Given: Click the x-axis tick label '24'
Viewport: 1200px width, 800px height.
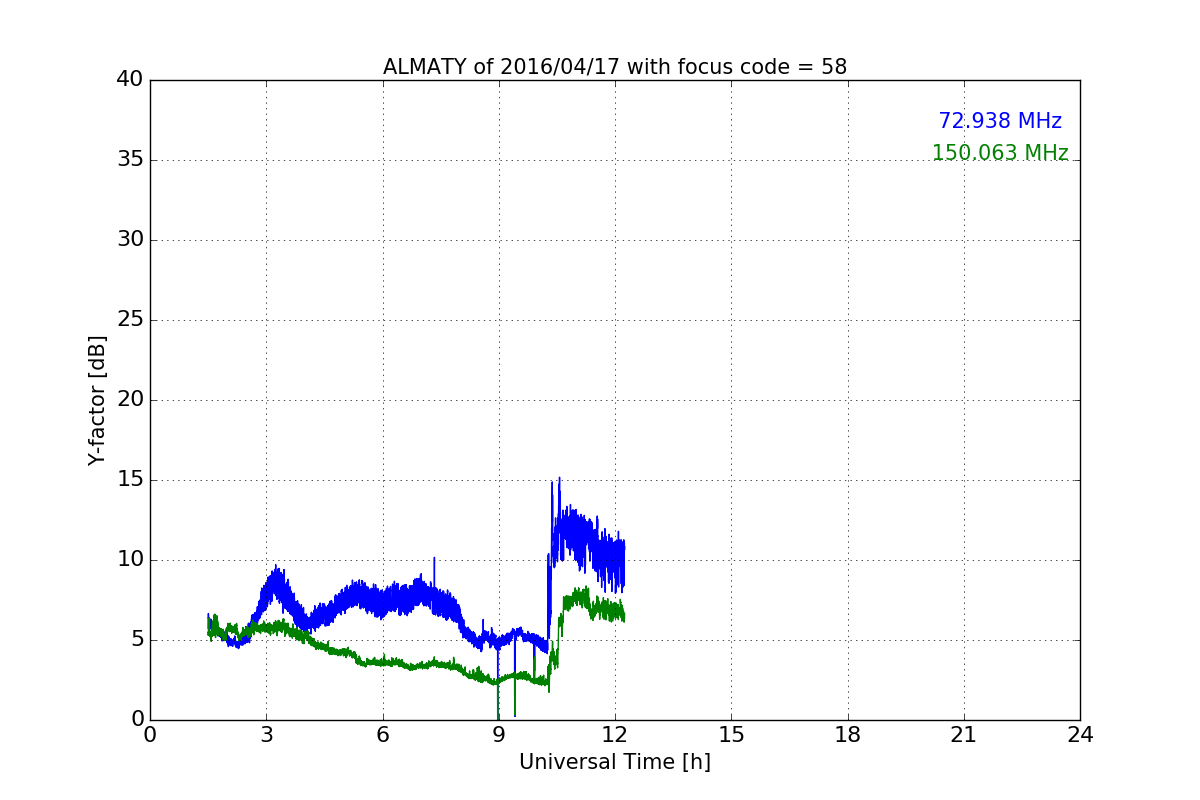Looking at the screenshot, I should pyautogui.click(x=1080, y=735).
